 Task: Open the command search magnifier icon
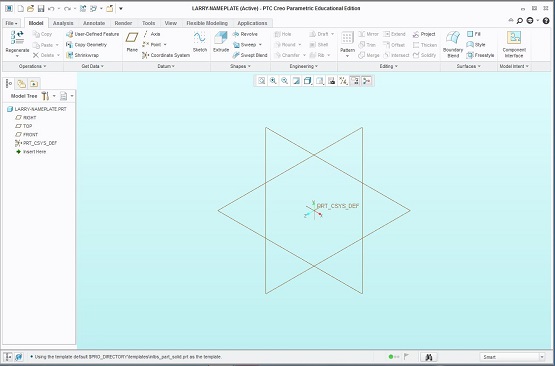(x=520, y=21)
